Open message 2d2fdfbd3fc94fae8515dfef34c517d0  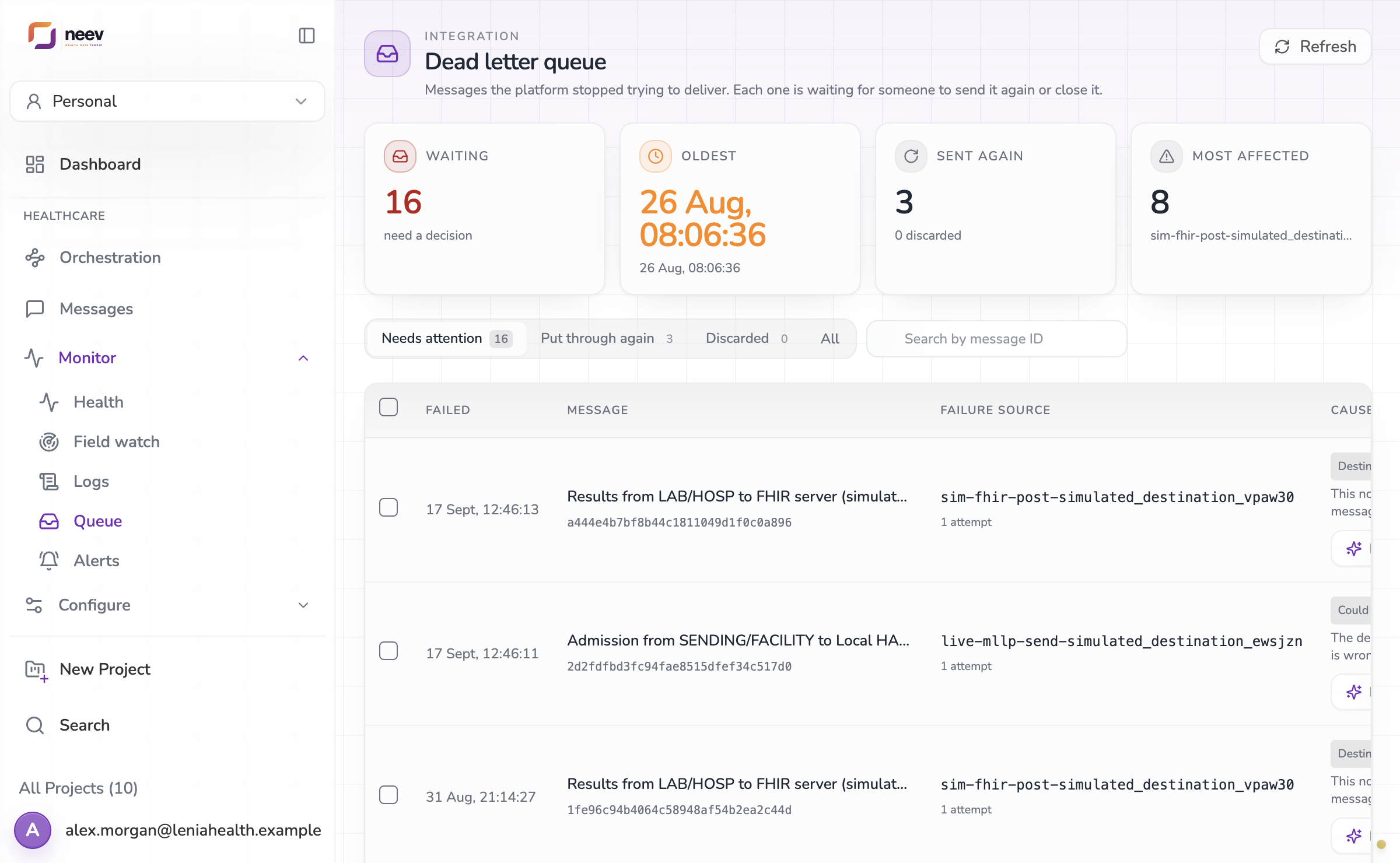[679, 666]
